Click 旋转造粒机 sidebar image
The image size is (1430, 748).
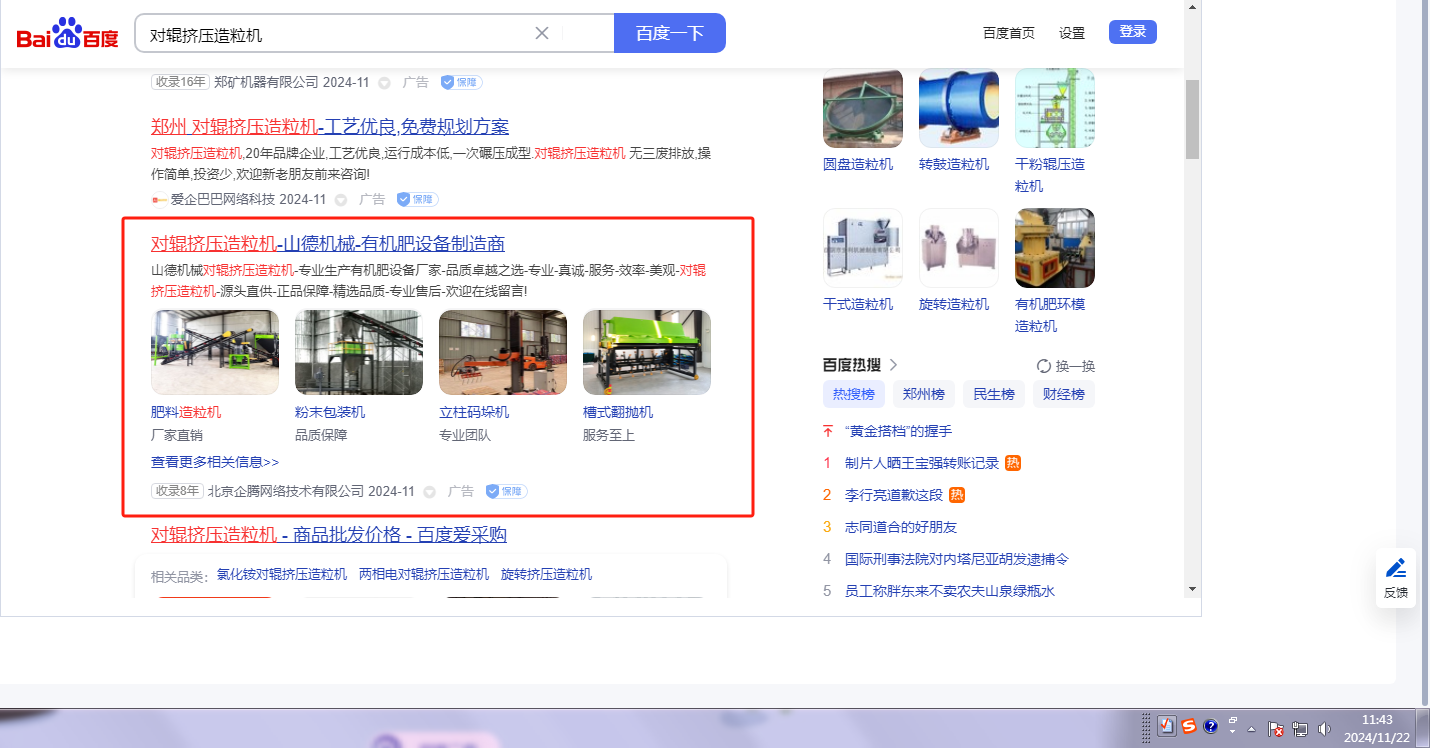pyautogui.click(x=959, y=248)
